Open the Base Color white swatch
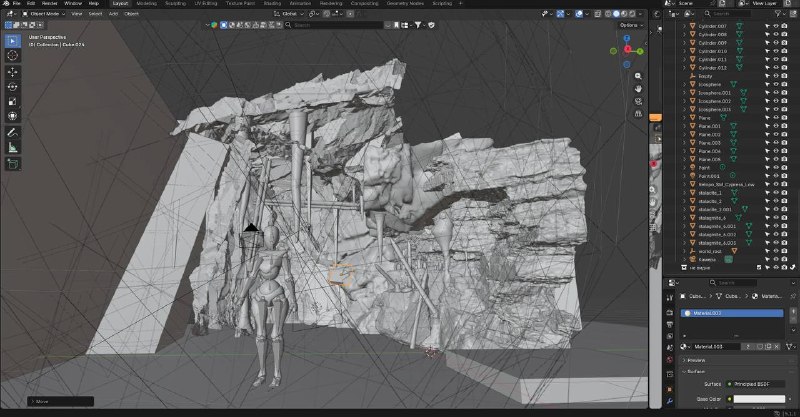The height and width of the screenshot is (417, 800). (x=759, y=399)
